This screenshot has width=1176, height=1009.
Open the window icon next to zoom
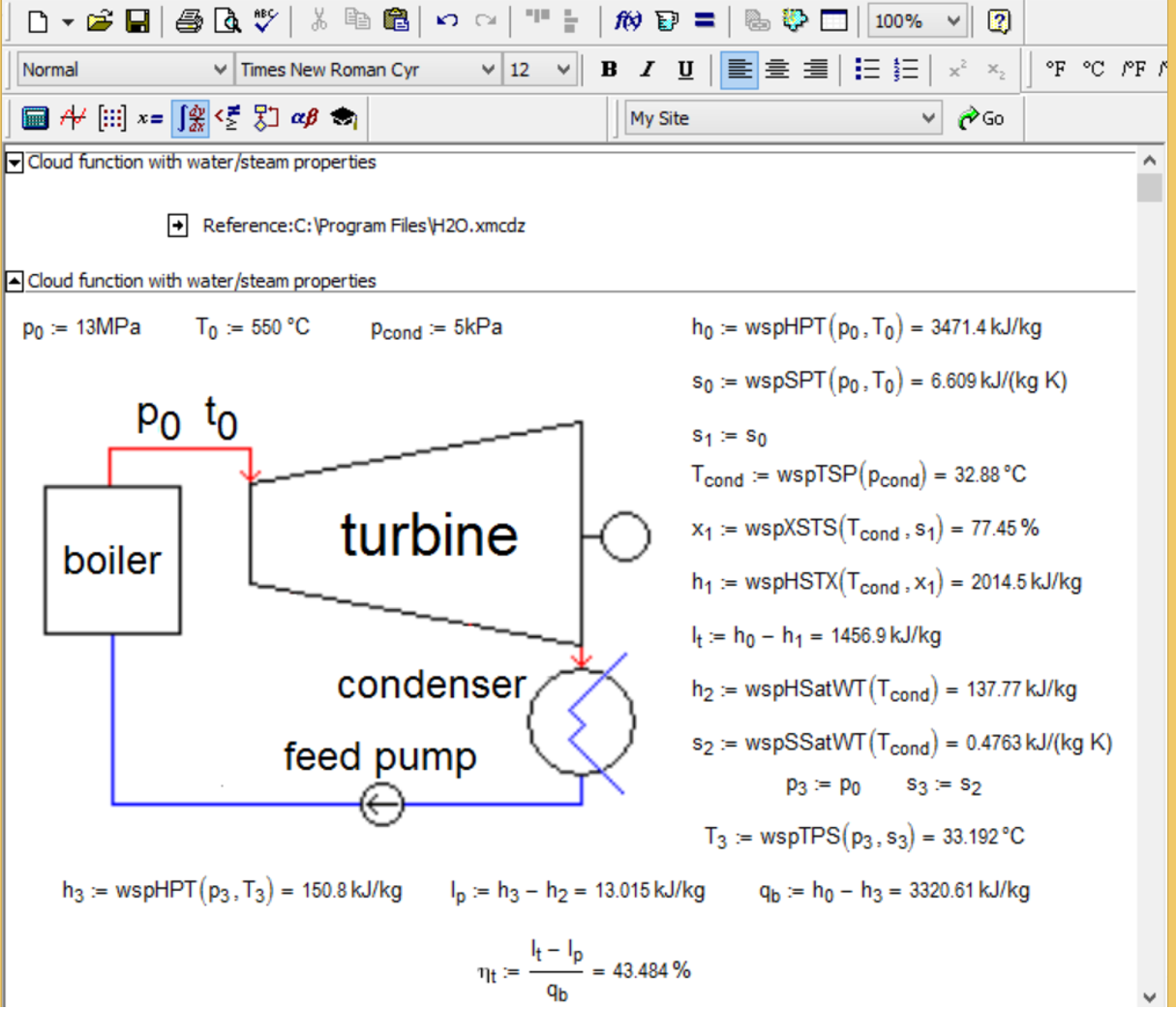(833, 20)
